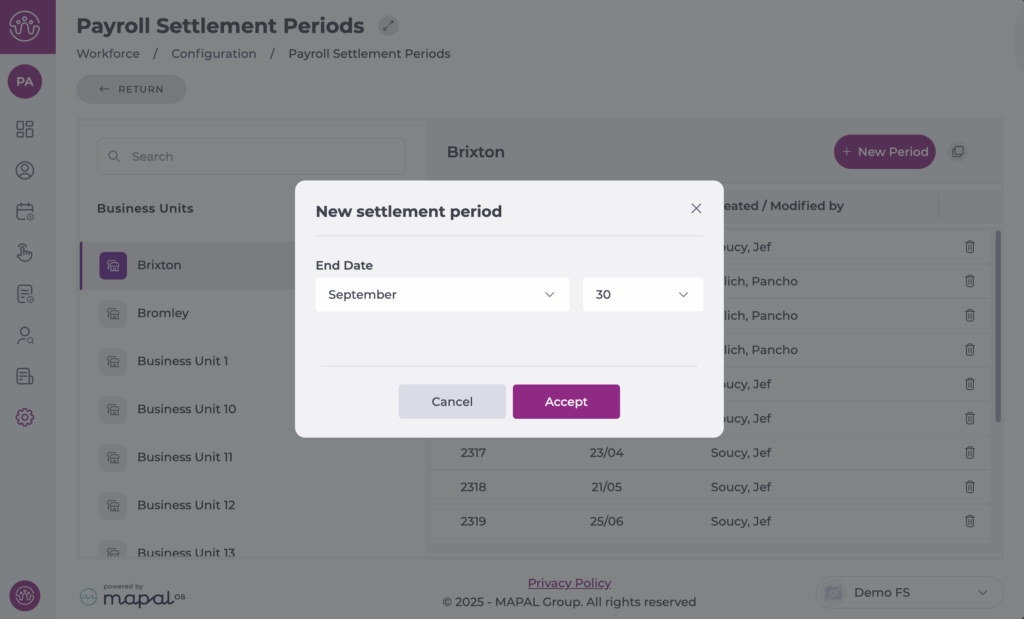The width and height of the screenshot is (1024, 619).
Task: Go to Configuration breadcrumb
Action: pyautogui.click(x=214, y=54)
